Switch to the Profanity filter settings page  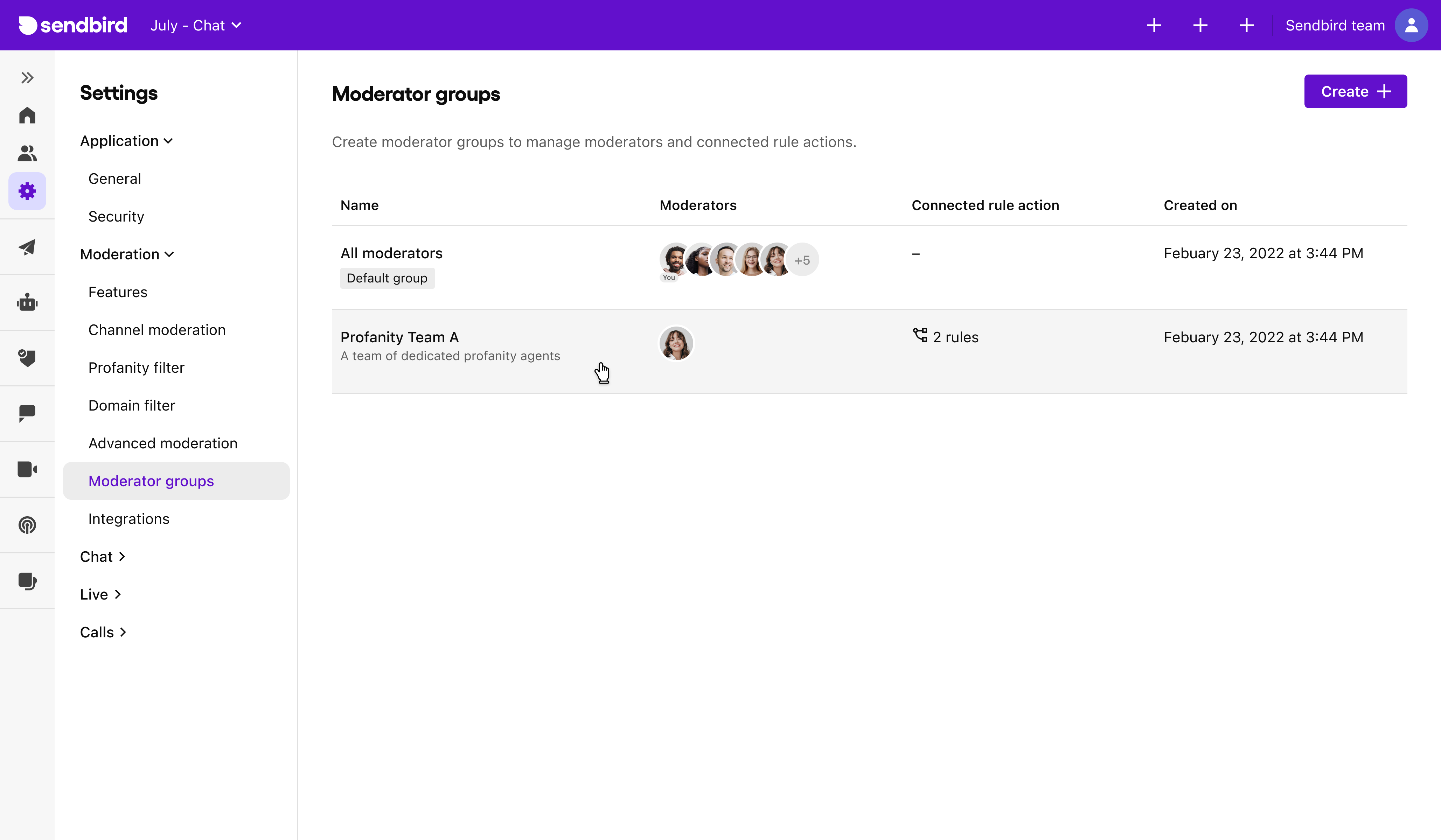pyautogui.click(x=136, y=368)
